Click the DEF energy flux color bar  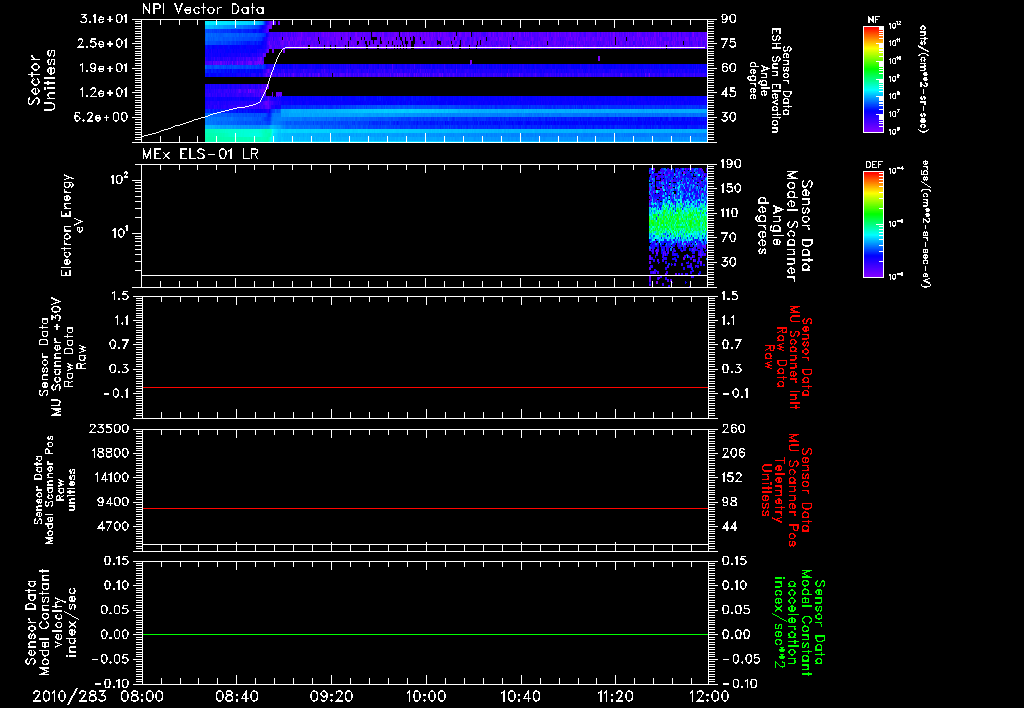[874, 224]
